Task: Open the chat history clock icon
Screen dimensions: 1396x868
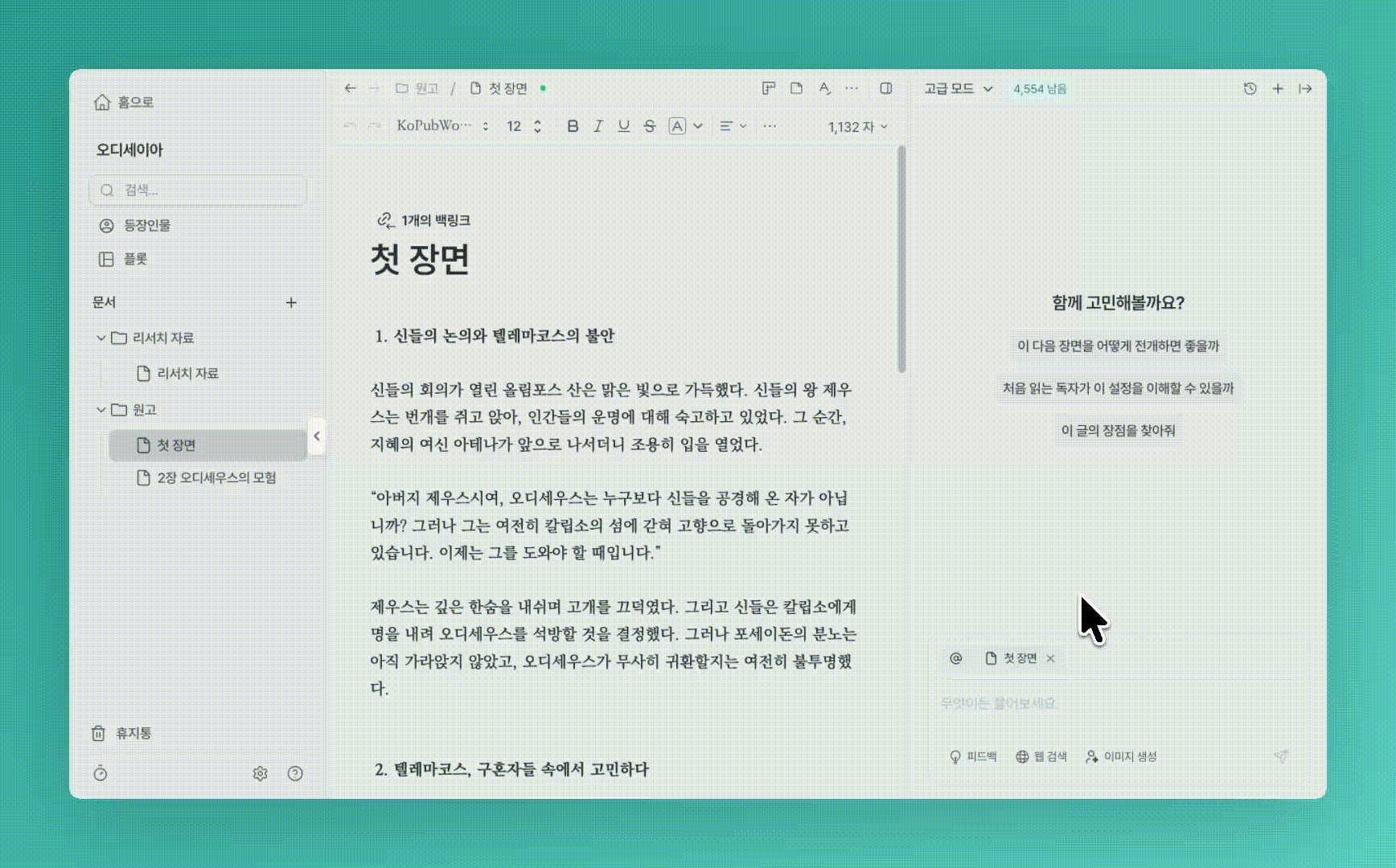Action: click(1250, 88)
